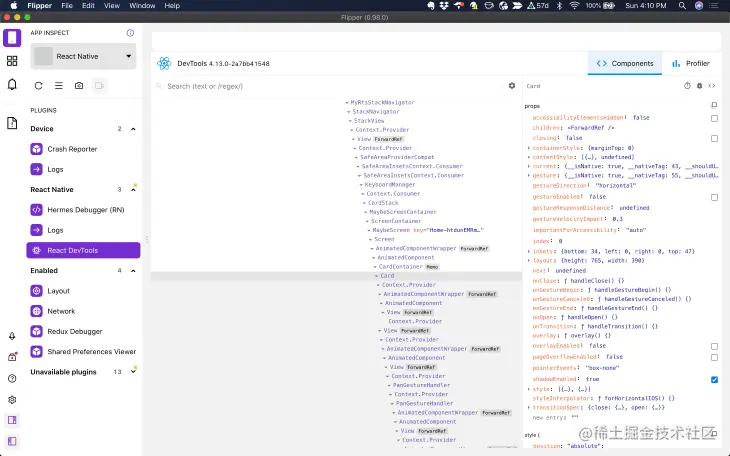Image resolution: width=730 pixels, height=456 pixels.
Task: Open Logs under React Native plugins
Action: pyautogui.click(x=83, y=230)
